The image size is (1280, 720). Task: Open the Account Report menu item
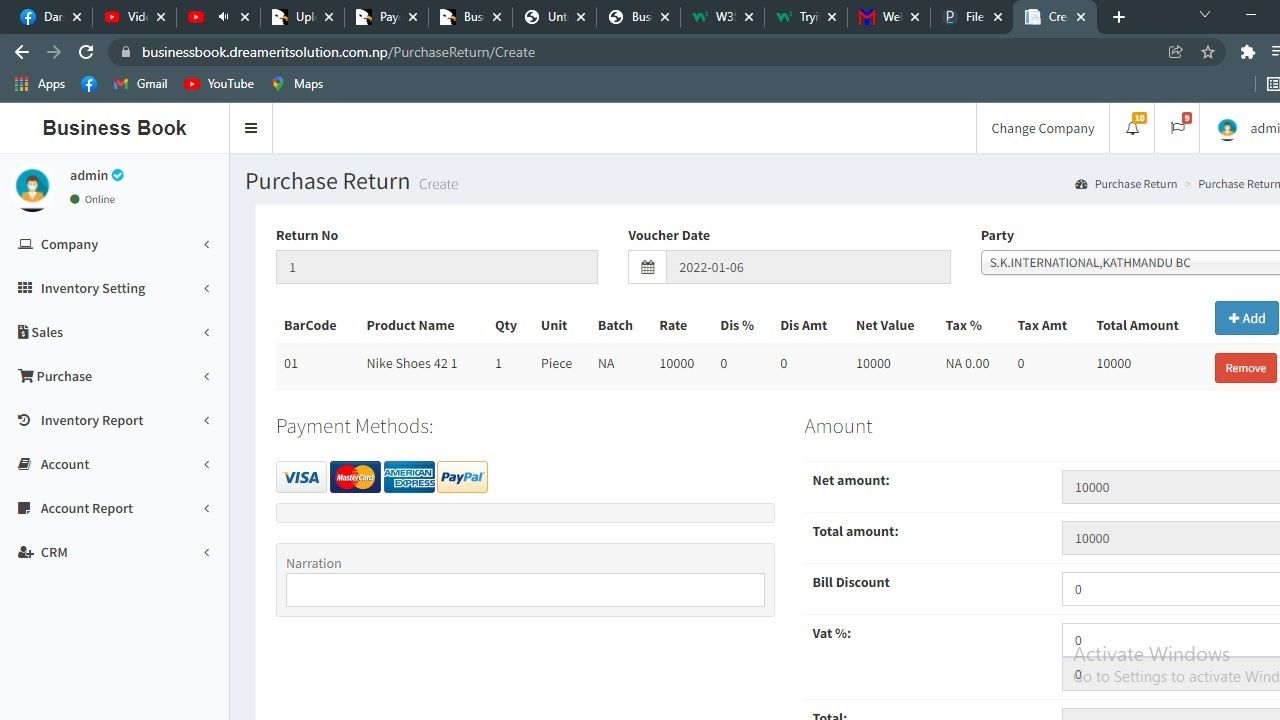[87, 508]
